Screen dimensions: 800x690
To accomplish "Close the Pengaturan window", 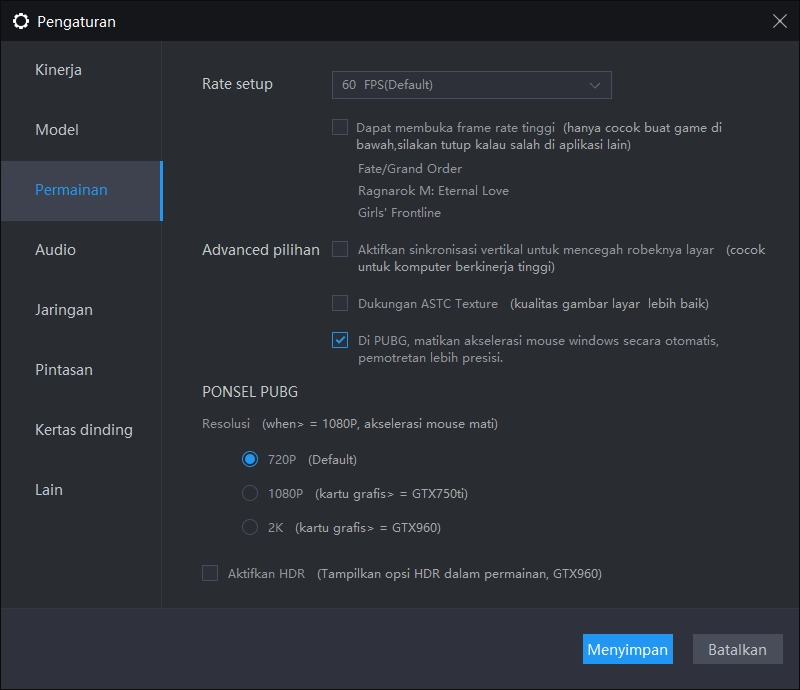I will coord(779,21).
